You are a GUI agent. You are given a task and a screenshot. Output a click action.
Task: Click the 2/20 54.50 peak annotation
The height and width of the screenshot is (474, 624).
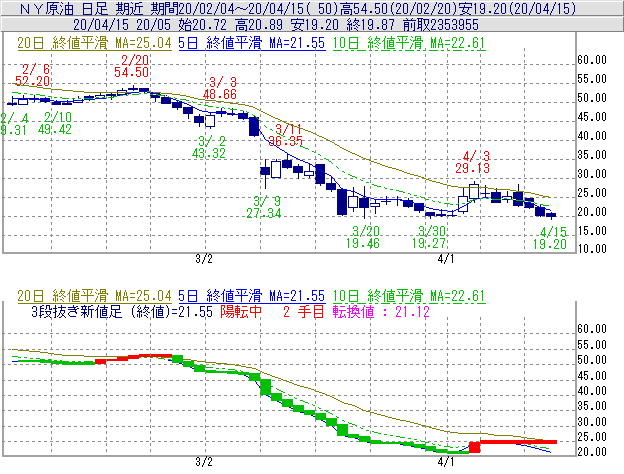click(132, 66)
